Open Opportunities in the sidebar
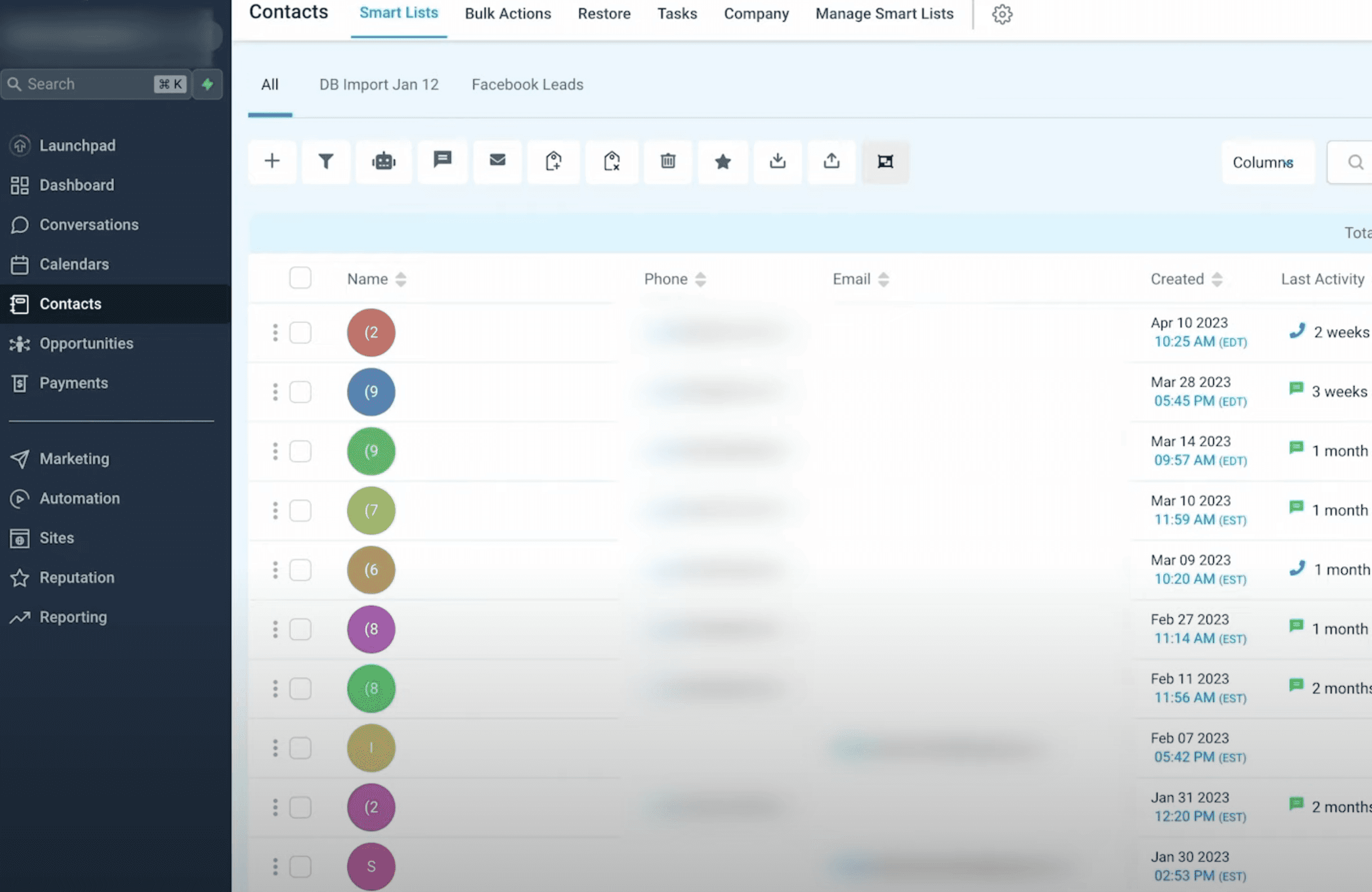Image resolution: width=1372 pixels, height=892 pixels. click(x=86, y=343)
